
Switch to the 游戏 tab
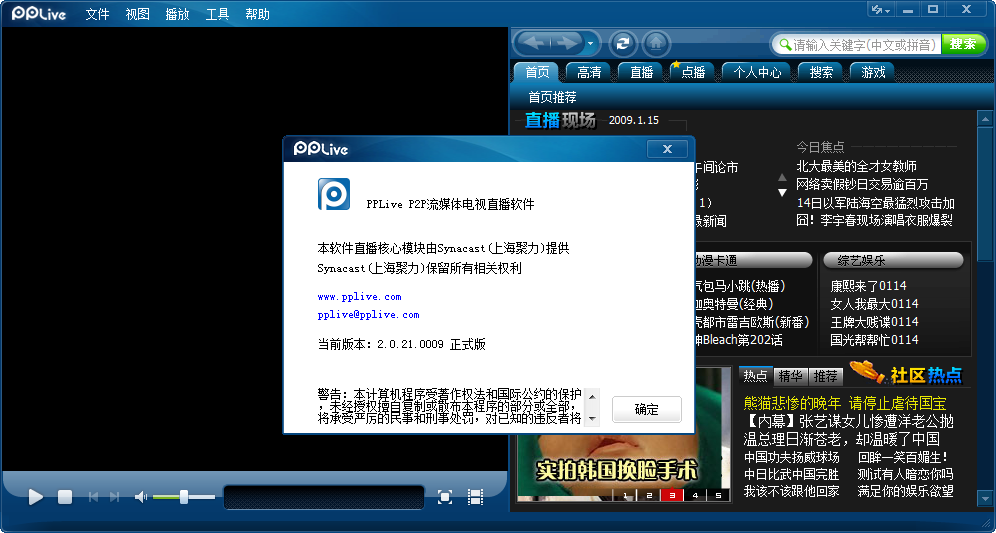pos(873,72)
